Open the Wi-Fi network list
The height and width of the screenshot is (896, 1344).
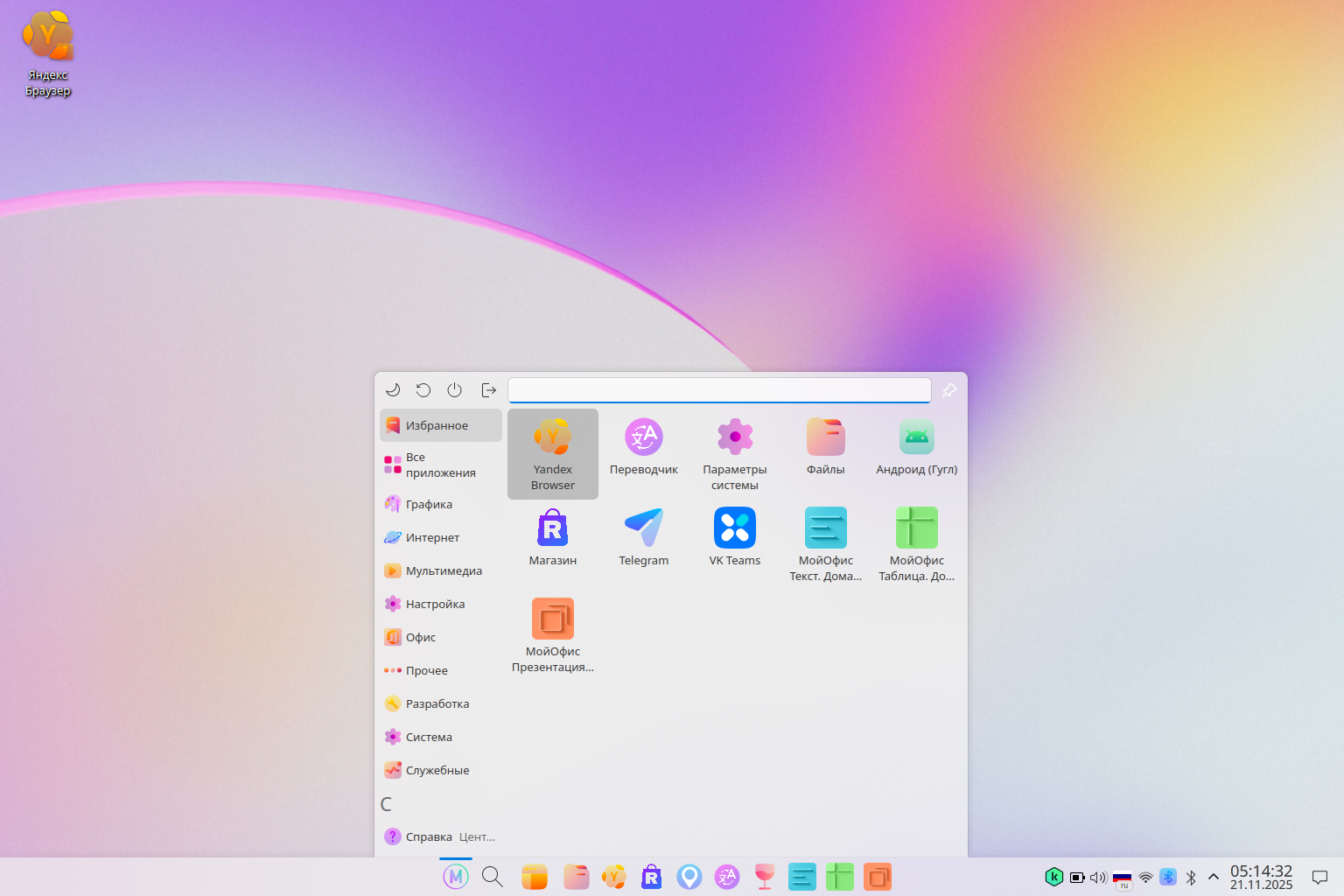[1145, 877]
